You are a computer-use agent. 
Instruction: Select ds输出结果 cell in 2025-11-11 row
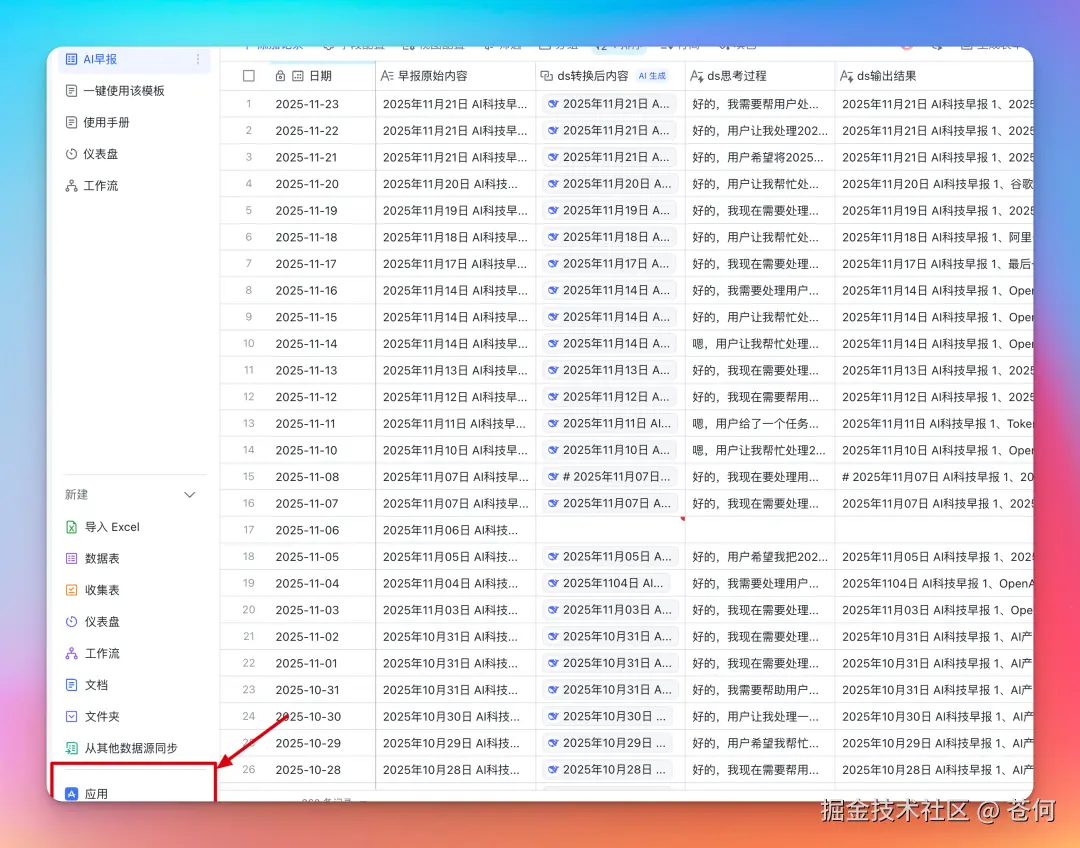934,424
